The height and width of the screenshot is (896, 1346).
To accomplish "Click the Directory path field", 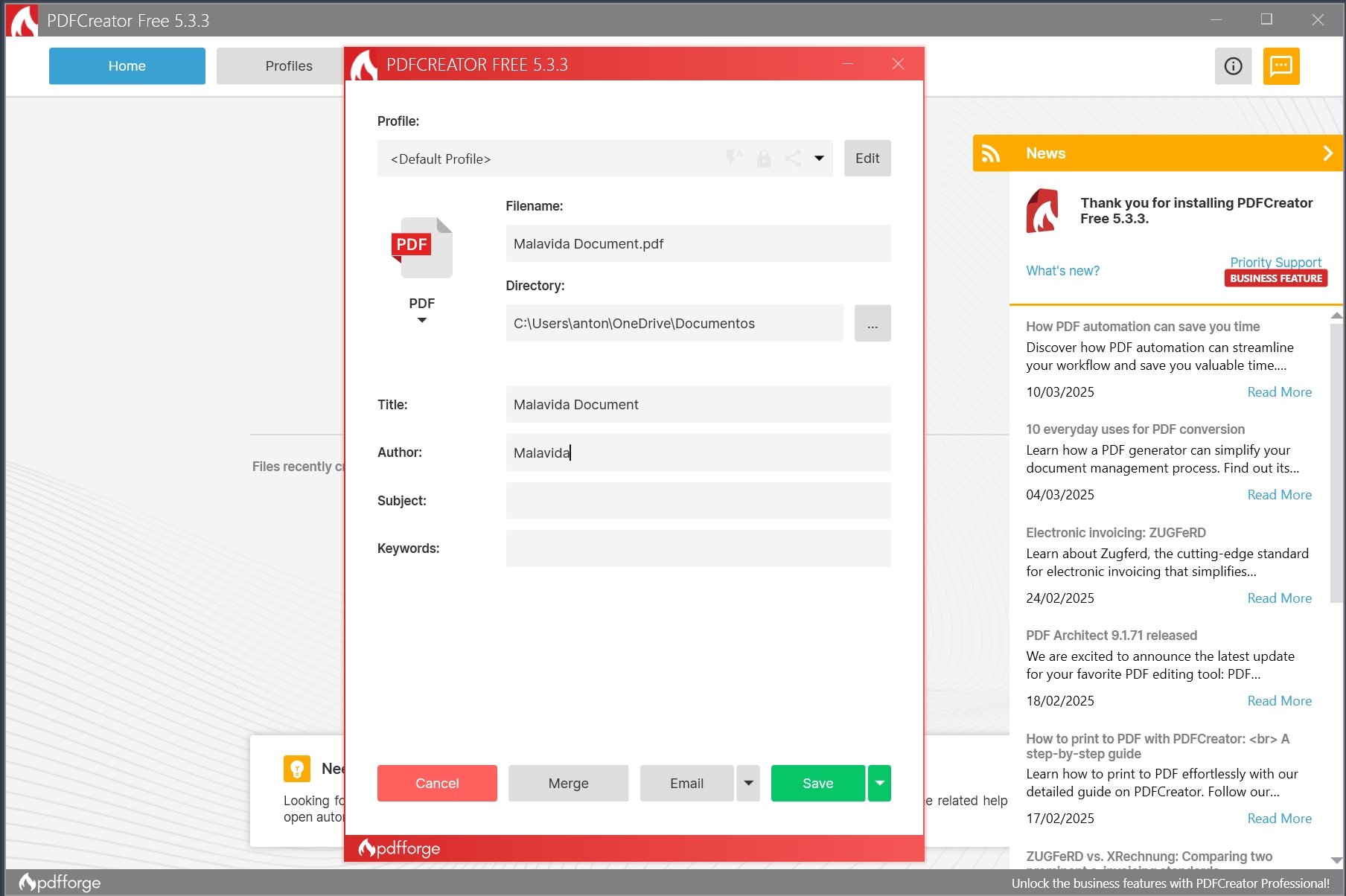I will coord(674,323).
